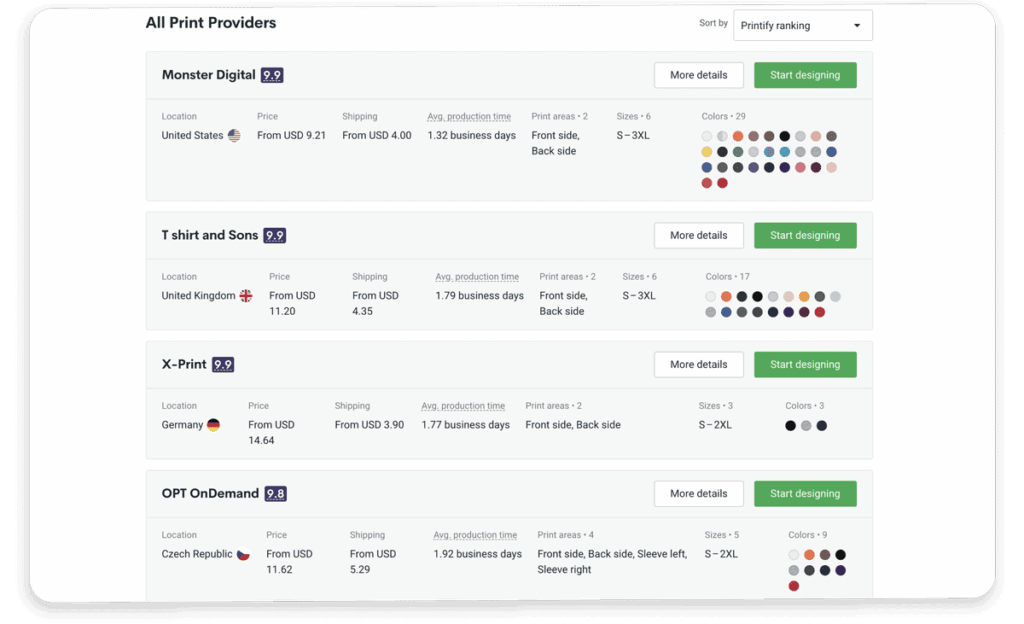The image size is (1024, 624).
Task: Open More details for Monster Digital
Action: pyautogui.click(x=698, y=75)
